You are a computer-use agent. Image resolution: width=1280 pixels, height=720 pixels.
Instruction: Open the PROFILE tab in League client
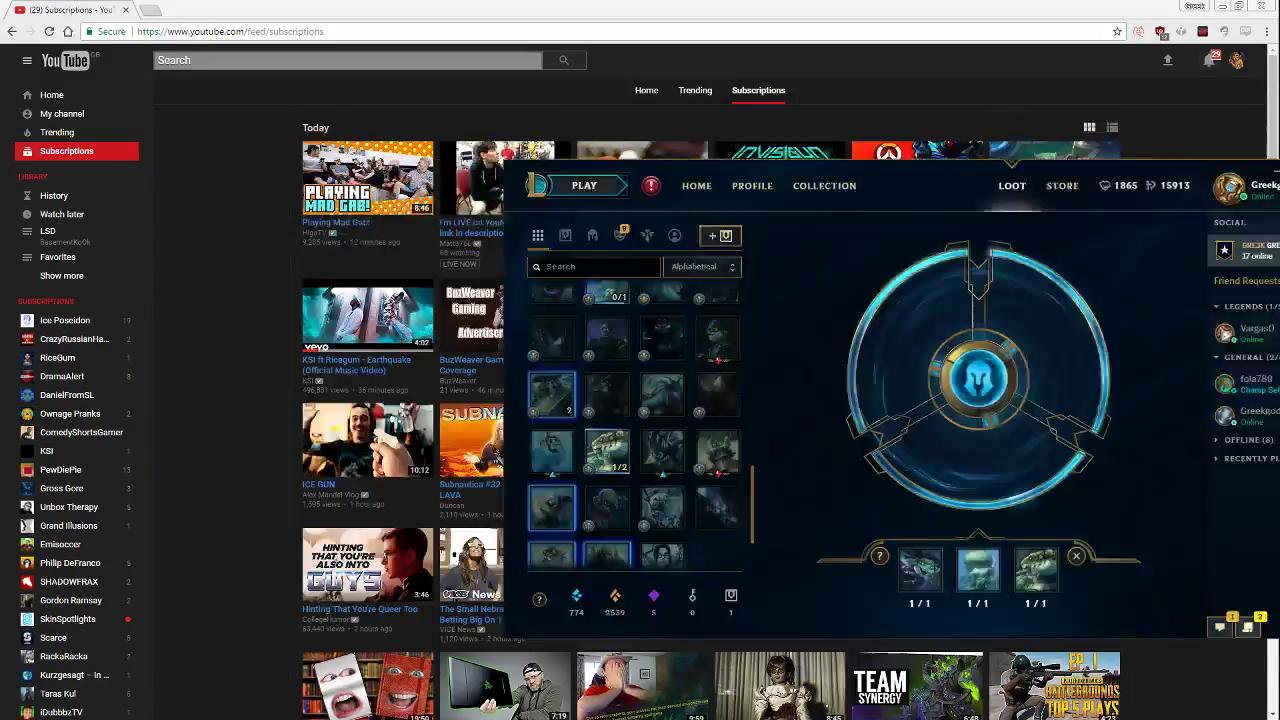point(752,186)
